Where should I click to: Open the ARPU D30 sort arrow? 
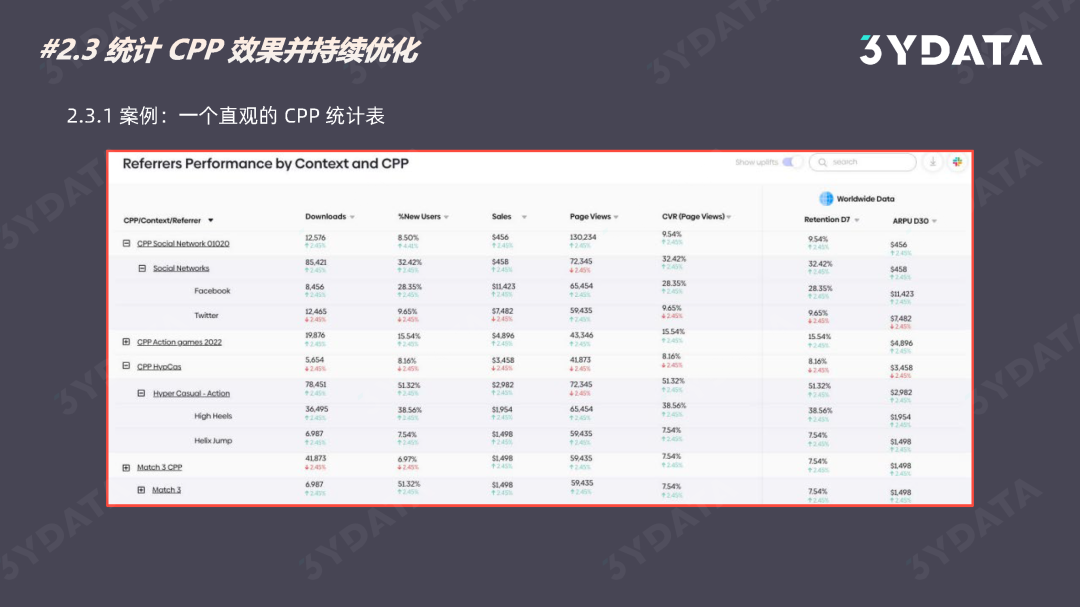[x=934, y=221]
